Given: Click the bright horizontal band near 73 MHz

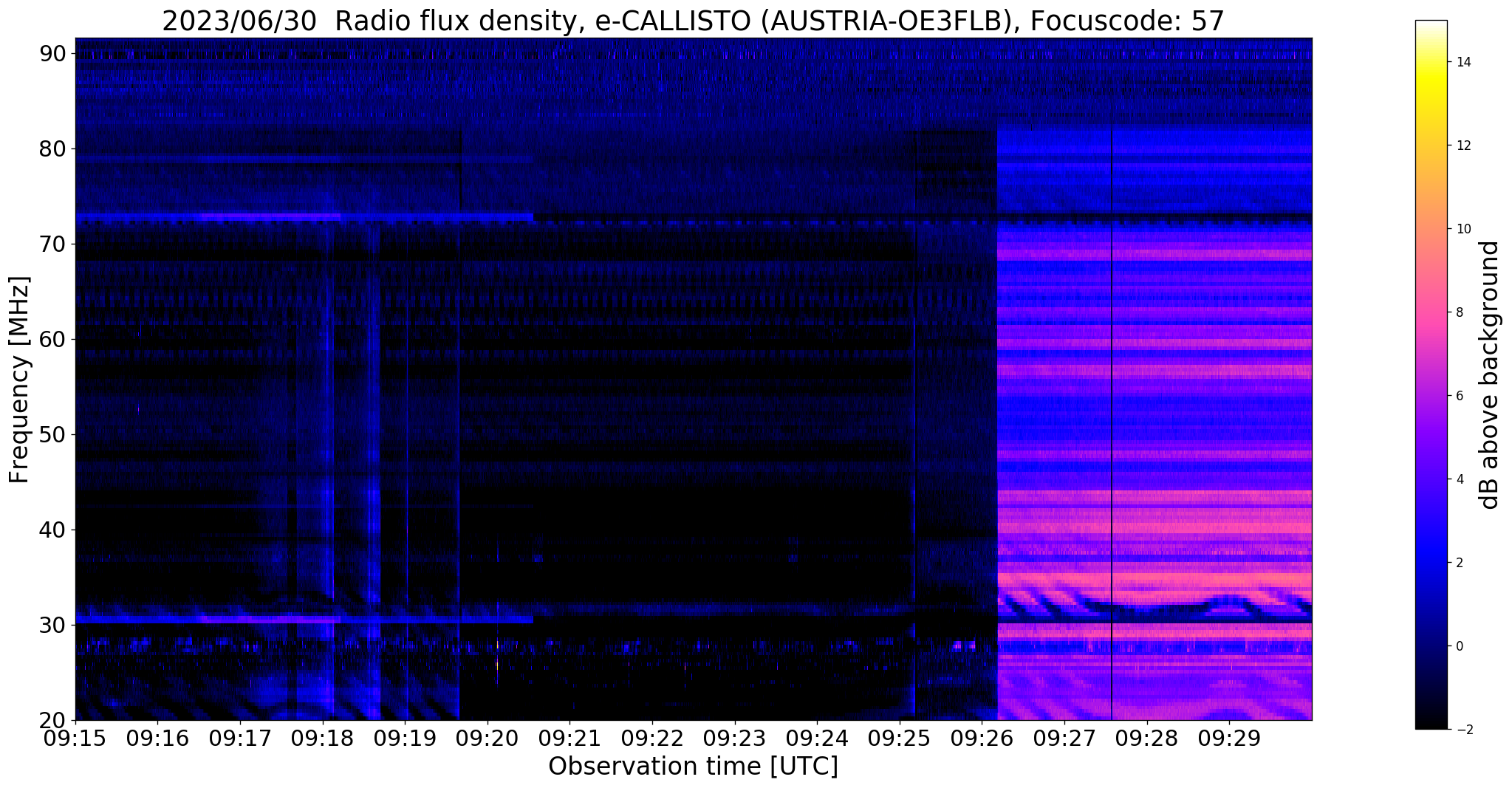Looking at the screenshot, I should click(304, 217).
